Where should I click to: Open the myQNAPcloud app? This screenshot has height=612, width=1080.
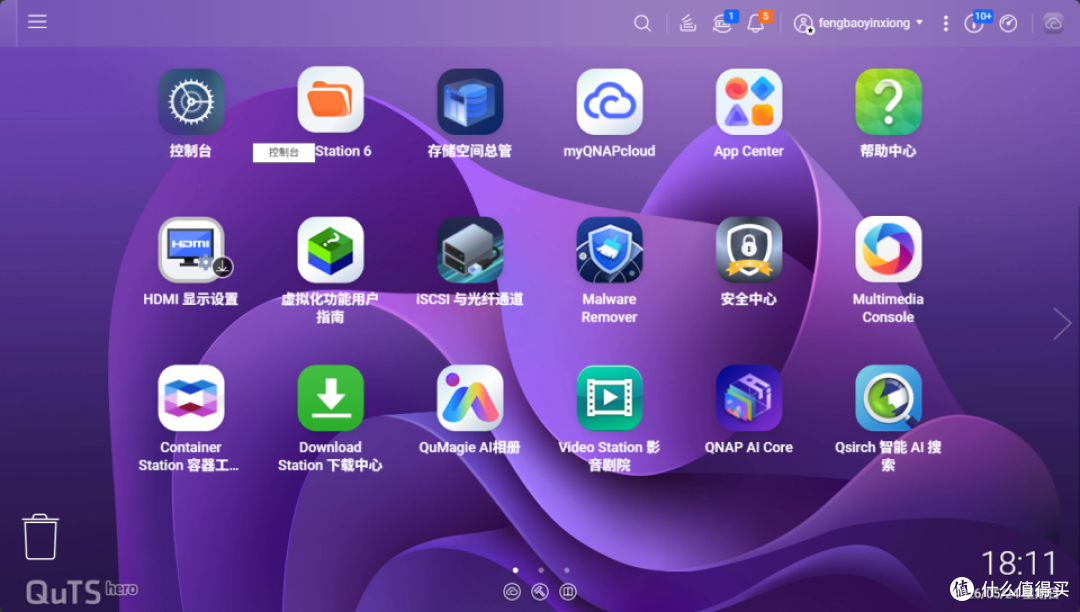point(610,102)
